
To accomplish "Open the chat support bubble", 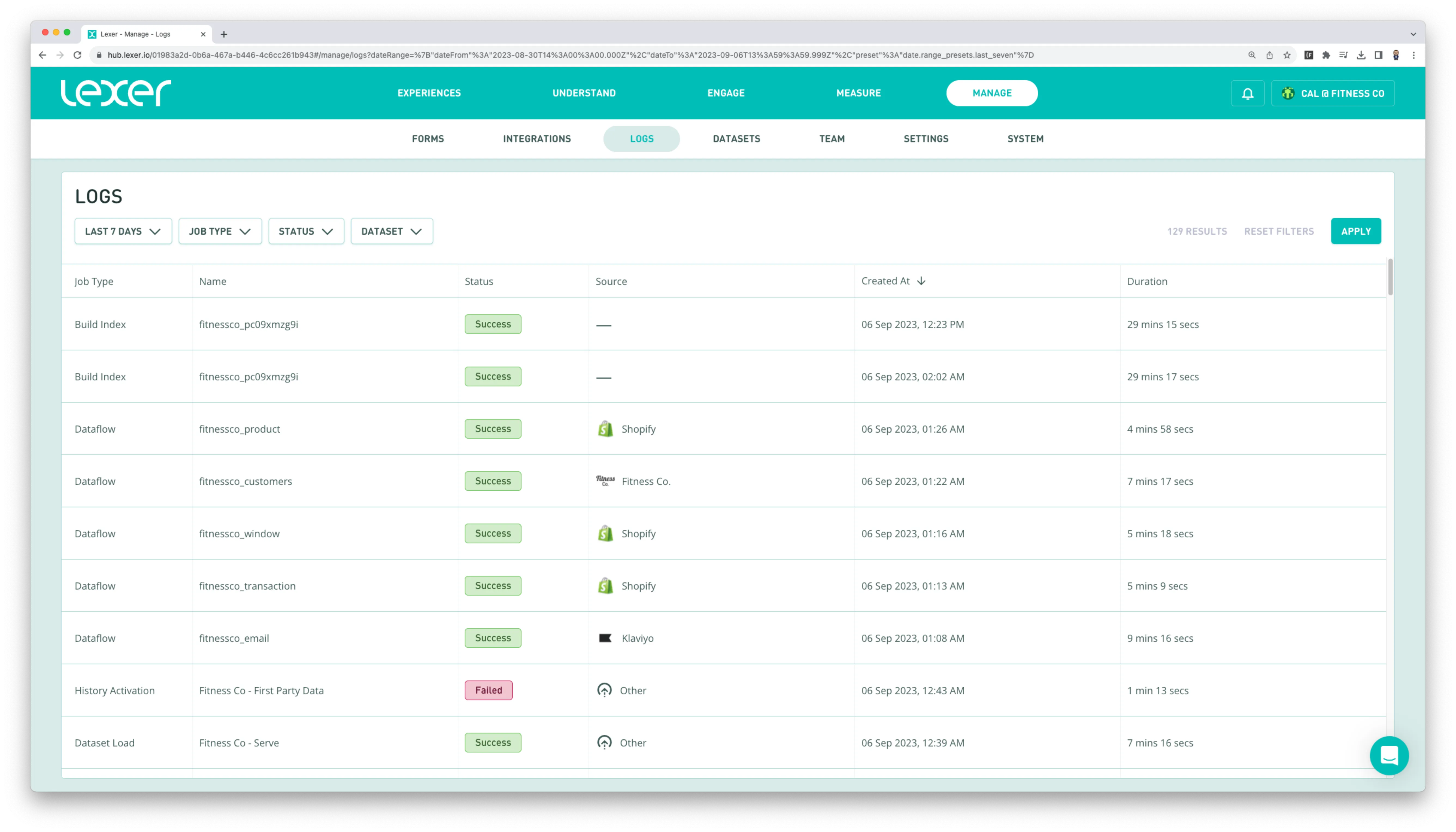I will click(x=1389, y=755).
